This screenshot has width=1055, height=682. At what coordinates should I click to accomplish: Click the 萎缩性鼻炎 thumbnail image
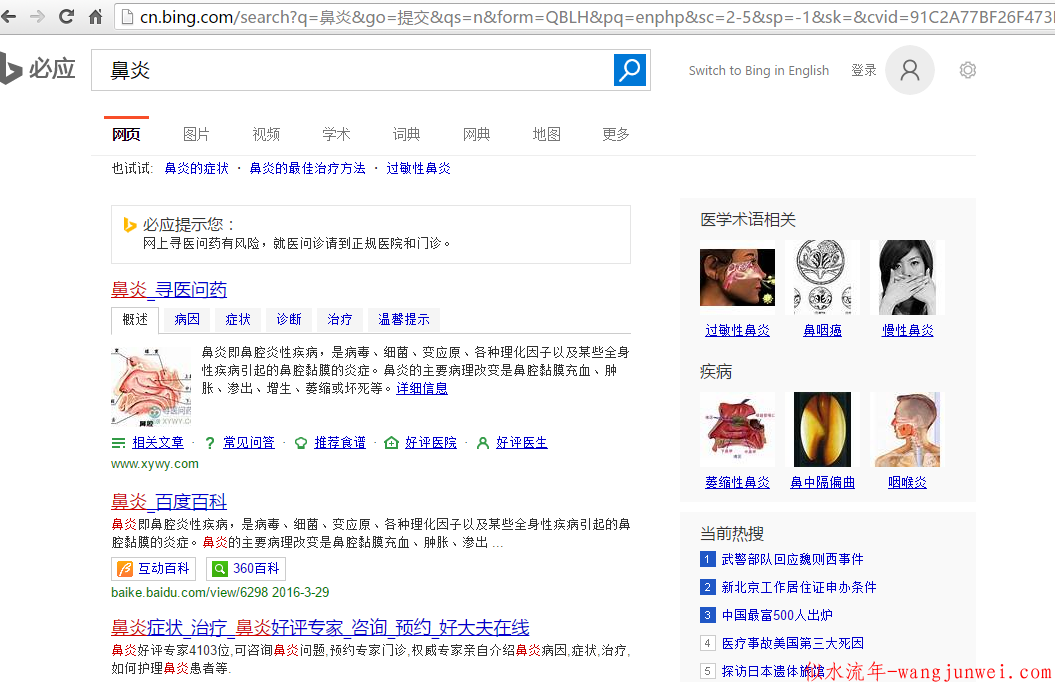(737, 429)
